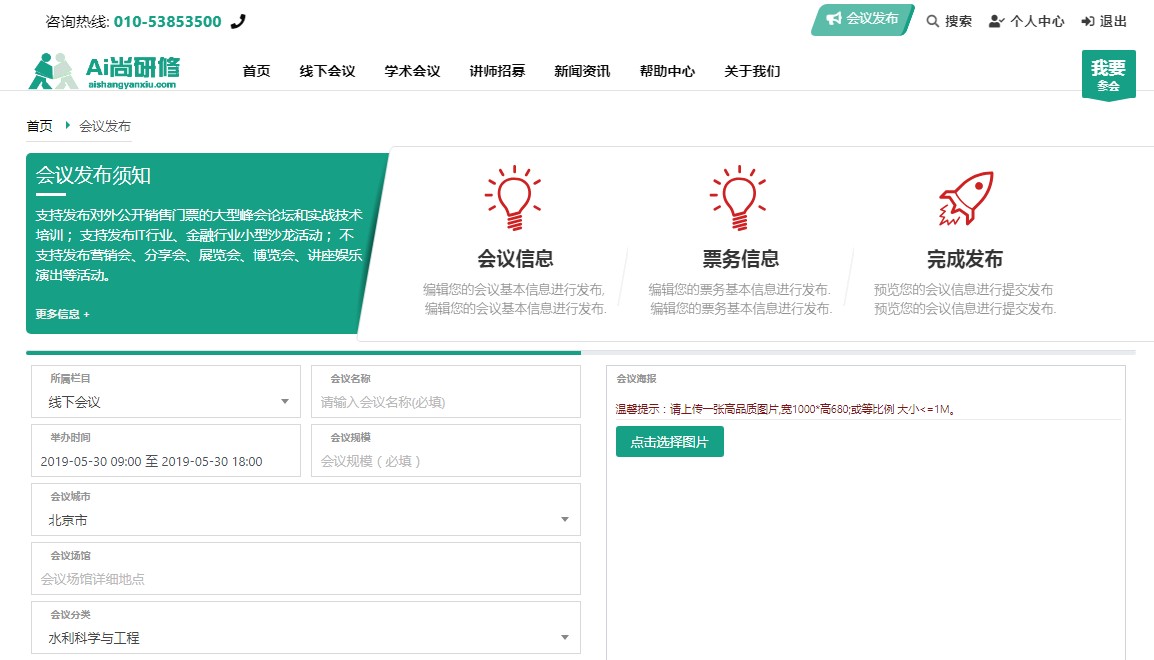Click the 举办时间 date range field
Viewport: 1154px width, 660px height.
pyautogui.click(x=166, y=461)
